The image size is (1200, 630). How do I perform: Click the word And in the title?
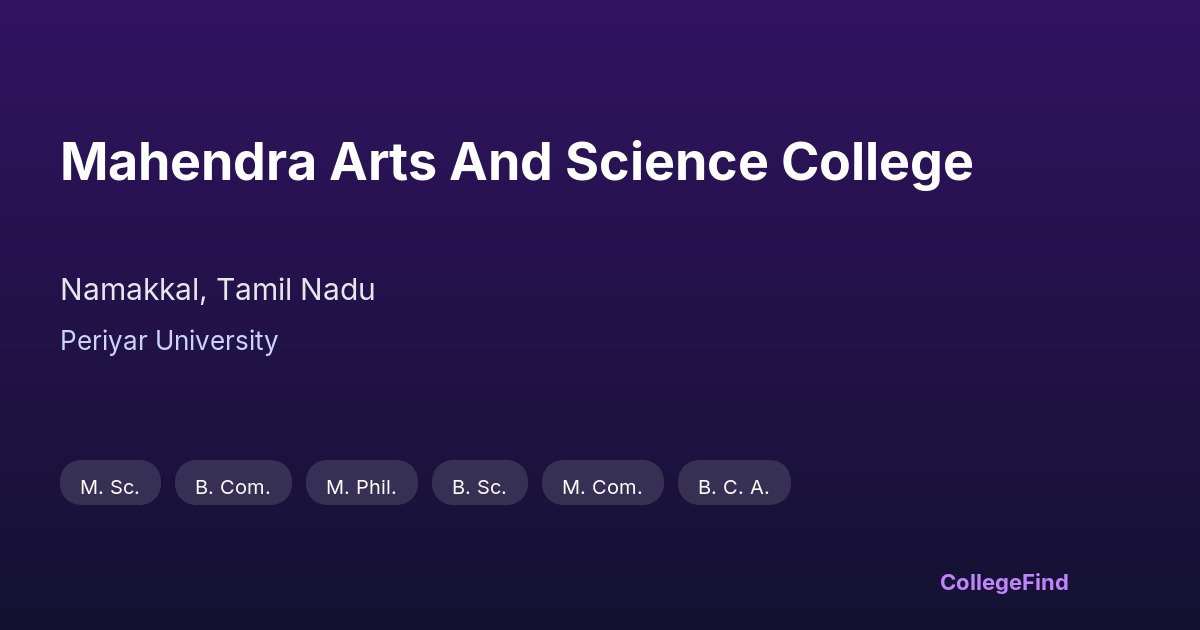(500, 162)
